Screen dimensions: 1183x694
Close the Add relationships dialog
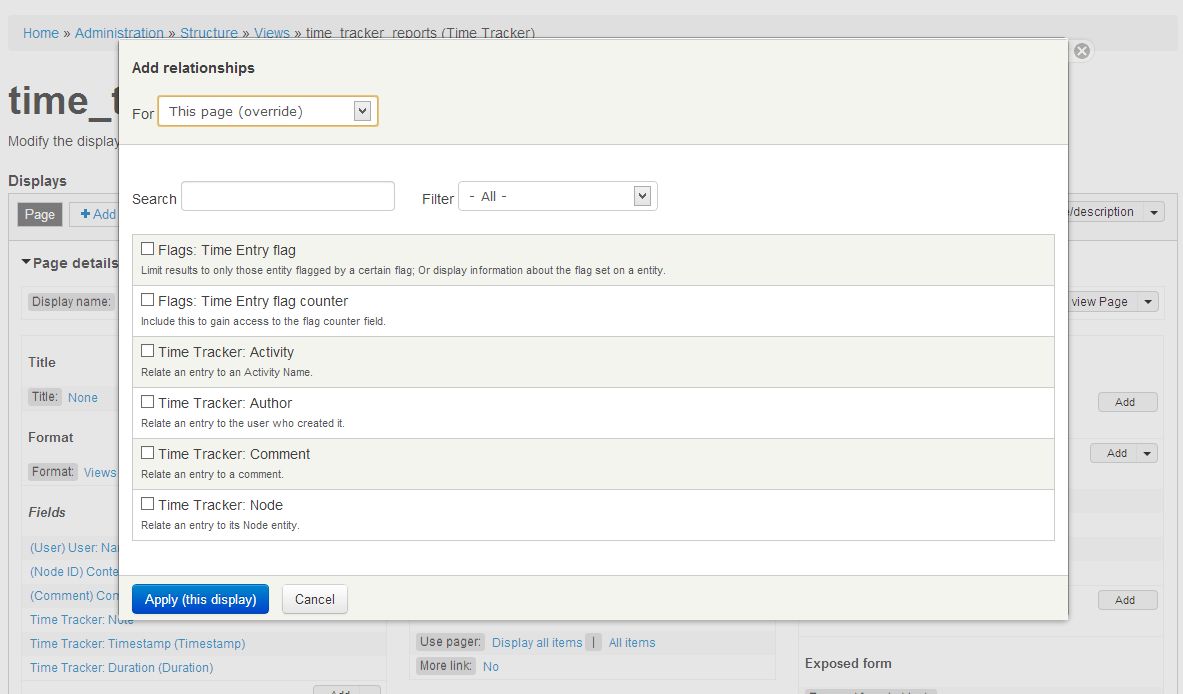(1081, 51)
